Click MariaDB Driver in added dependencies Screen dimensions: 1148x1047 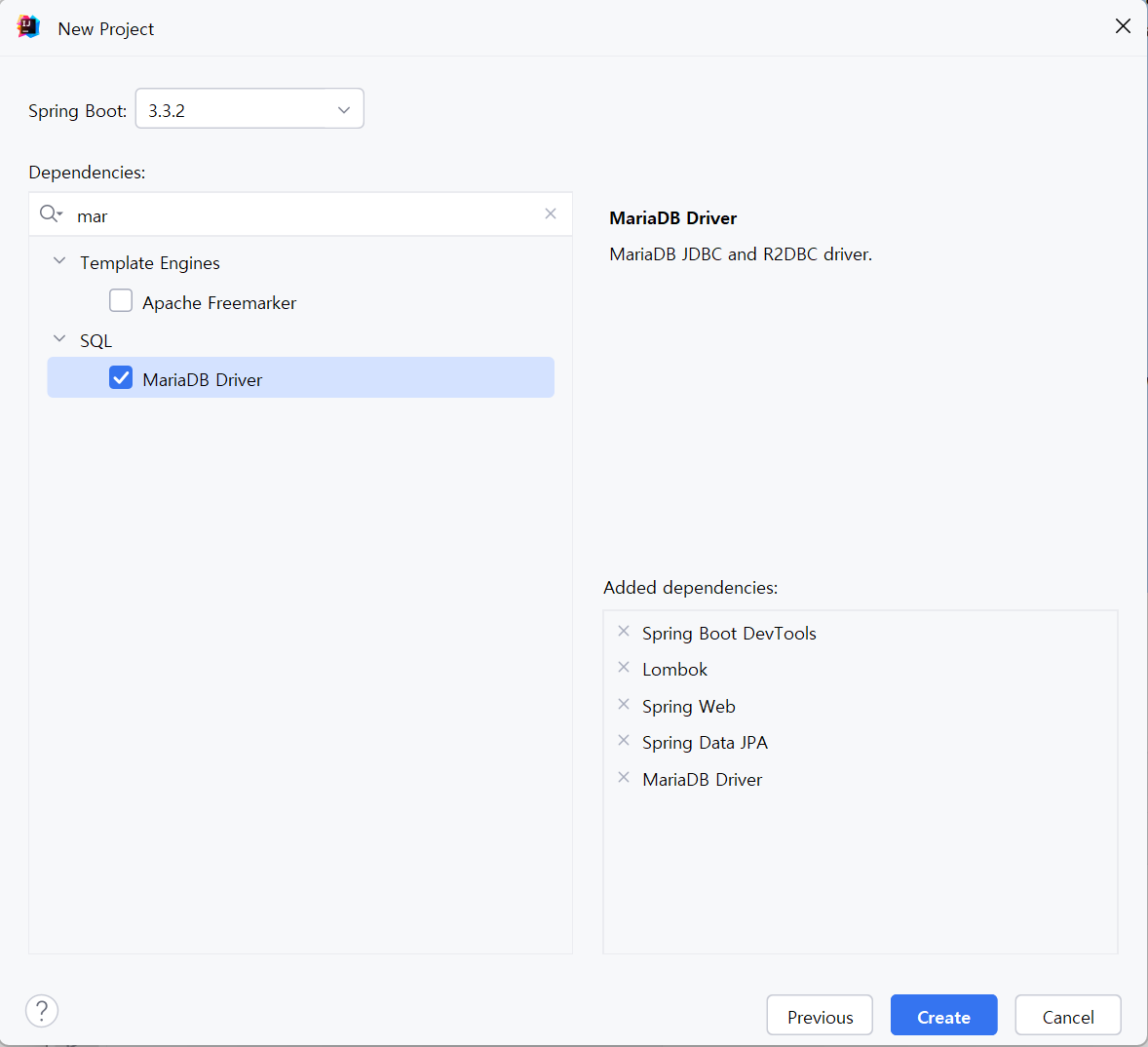(x=702, y=780)
